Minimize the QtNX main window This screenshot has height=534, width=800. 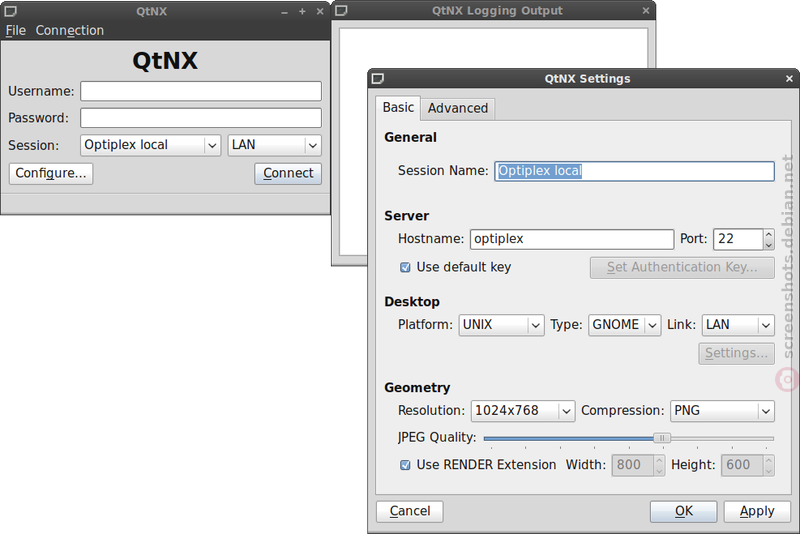coord(284,12)
